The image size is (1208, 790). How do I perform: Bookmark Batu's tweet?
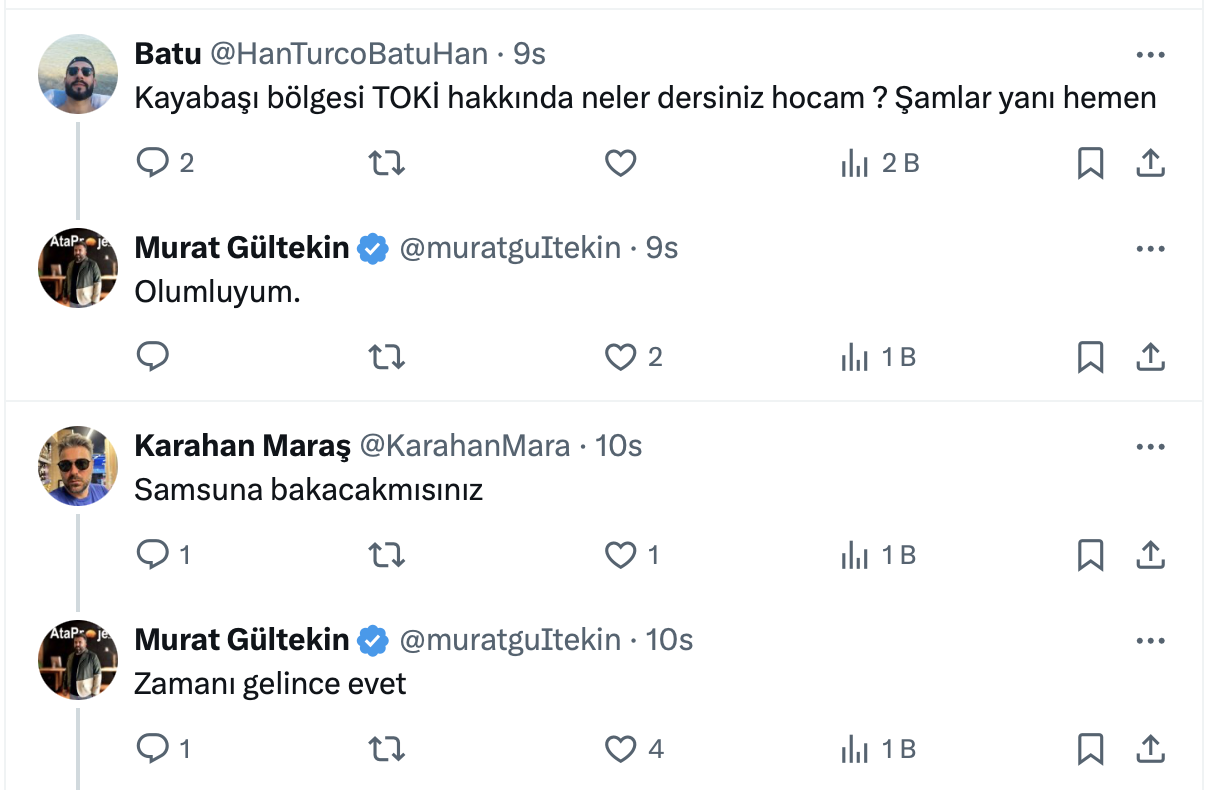[x=1090, y=162]
